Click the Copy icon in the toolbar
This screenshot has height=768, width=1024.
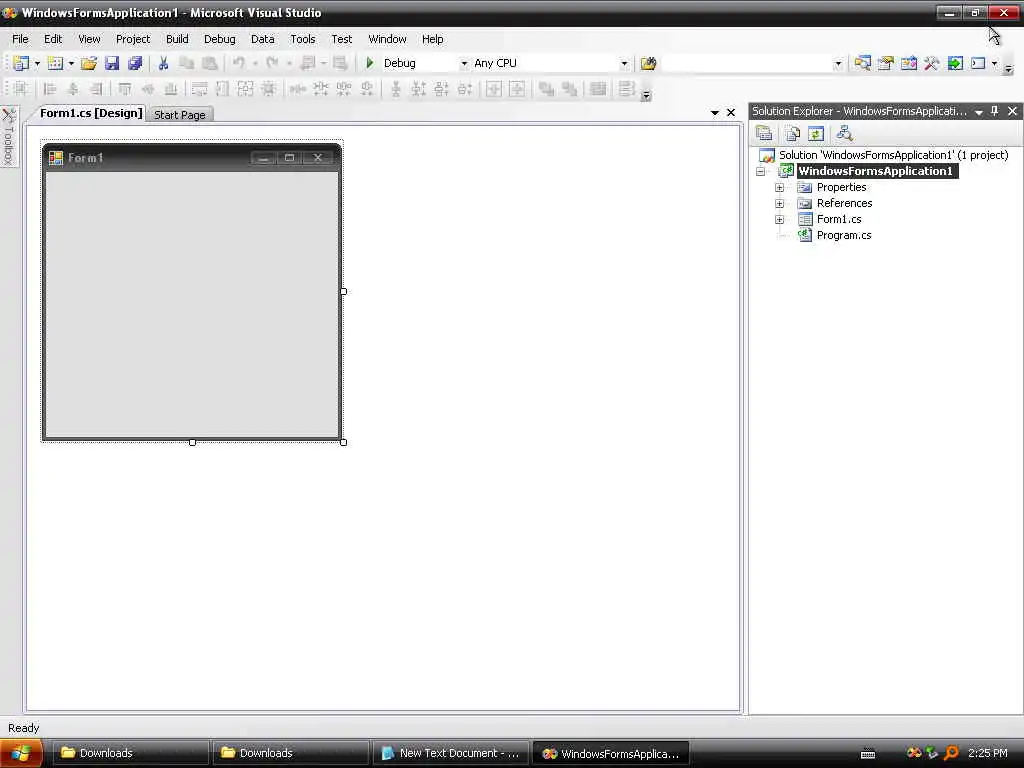[x=187, y=63]
